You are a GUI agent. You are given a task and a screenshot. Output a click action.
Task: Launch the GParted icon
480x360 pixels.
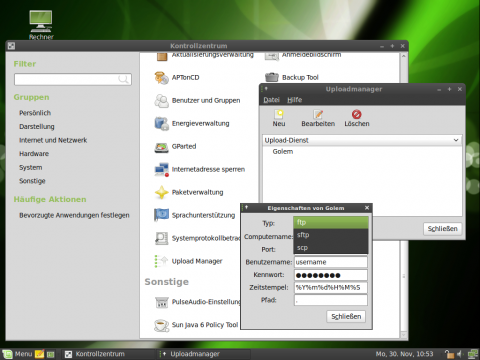tap(161, 147)
